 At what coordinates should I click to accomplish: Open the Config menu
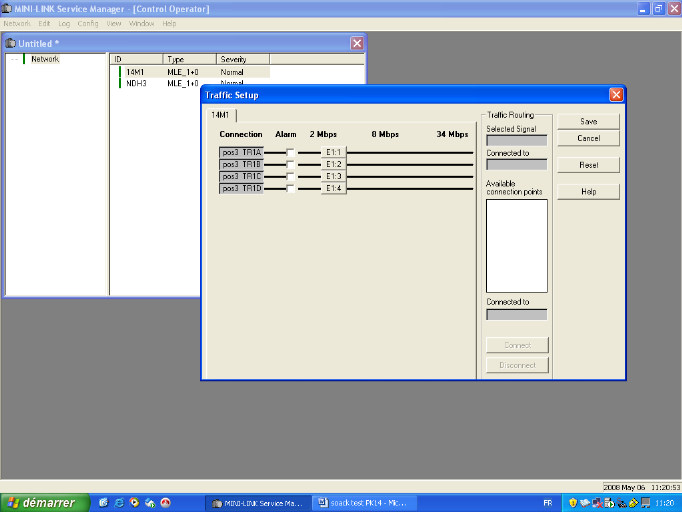click(x=88, y=23)
